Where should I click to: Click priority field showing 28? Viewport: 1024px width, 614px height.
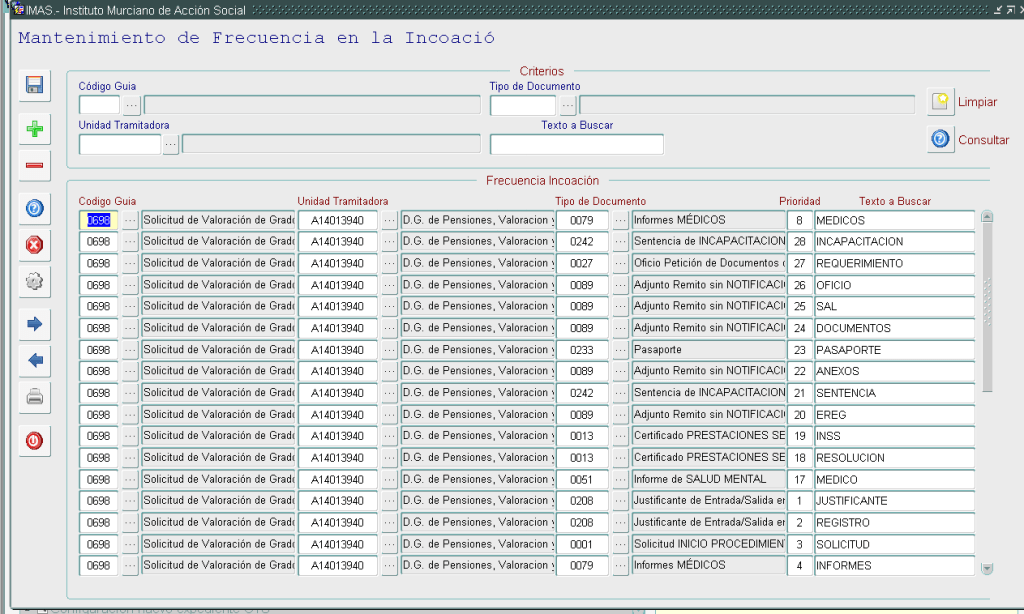tap(799, 242)
